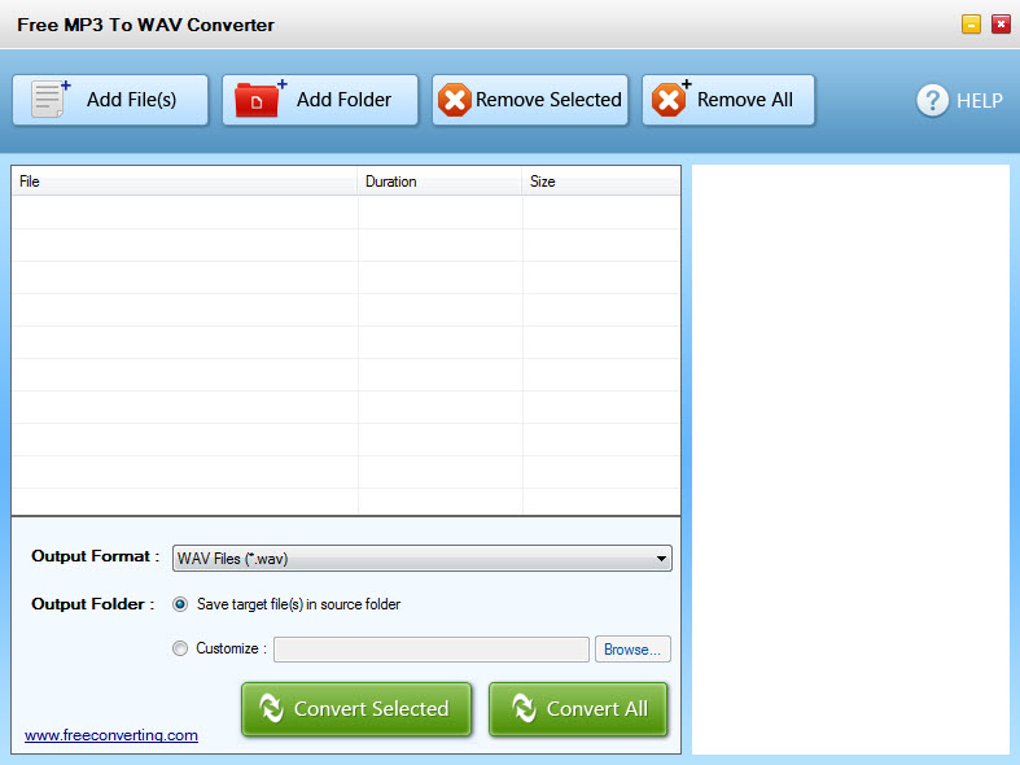This screenshot has width=1020, height=765.
Task: Open the www.freeconverting.com link
Action: point(111,735)
